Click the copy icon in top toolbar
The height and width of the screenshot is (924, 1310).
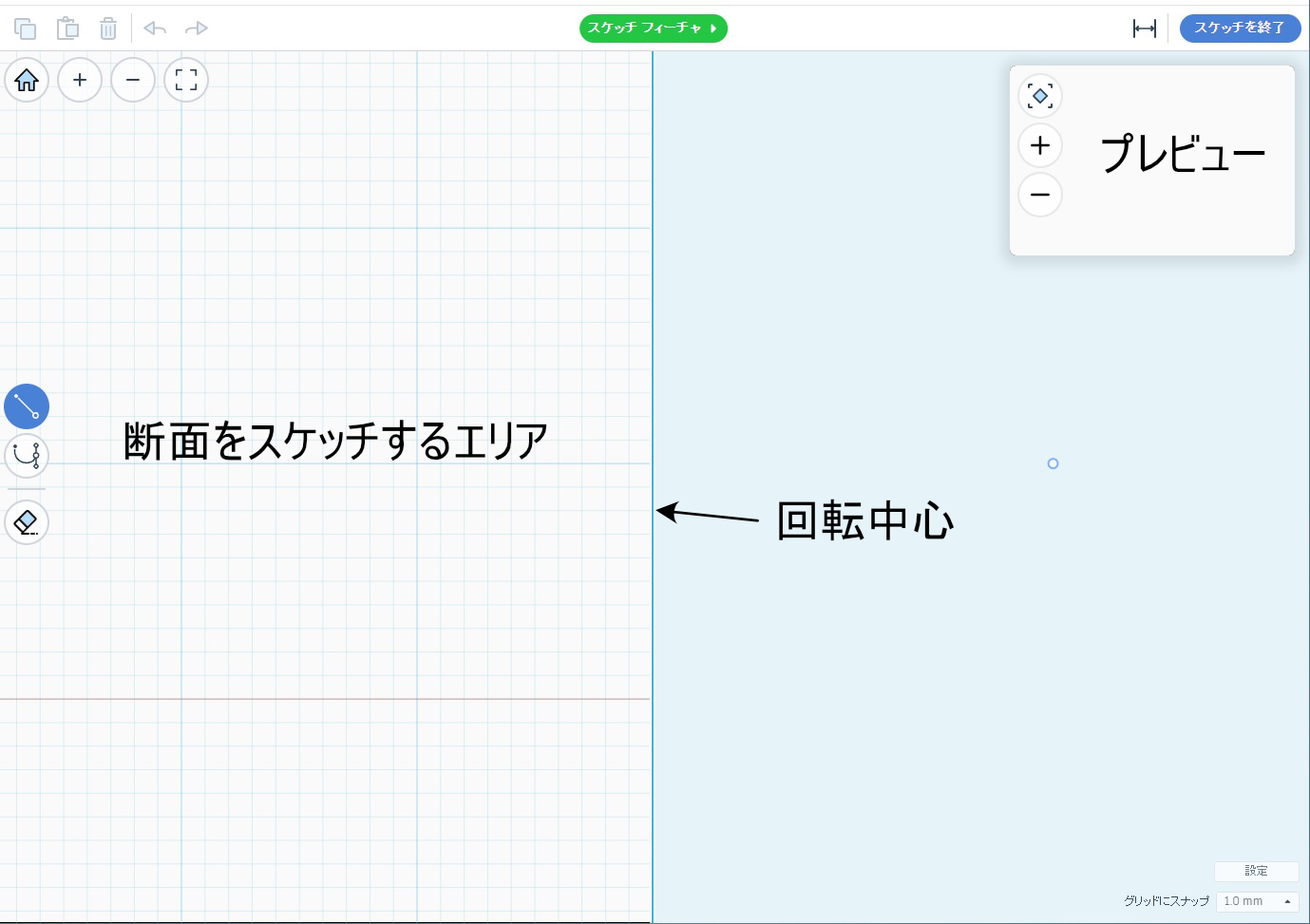click(26, 28)
